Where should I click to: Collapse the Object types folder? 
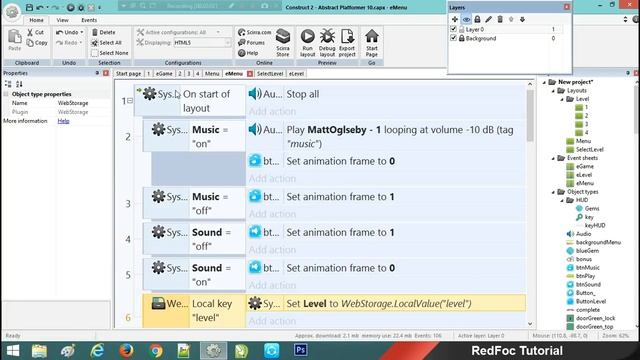[553, 192]
